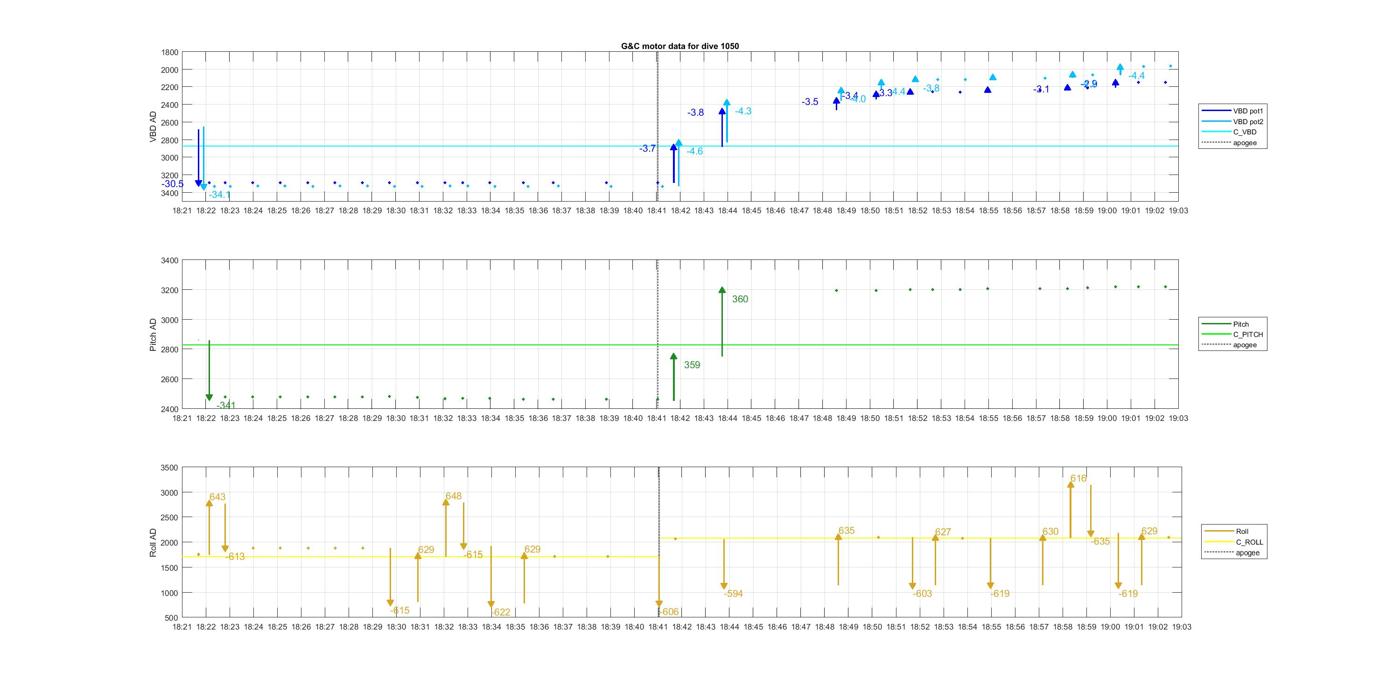Click the title 'G&C motor data for dive 1050'
This screenshot has height=693, width=1400.
tap(680, 47)
